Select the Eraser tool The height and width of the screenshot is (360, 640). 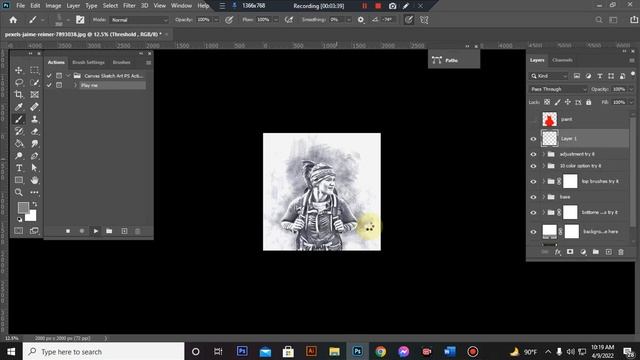pos(34,131)
